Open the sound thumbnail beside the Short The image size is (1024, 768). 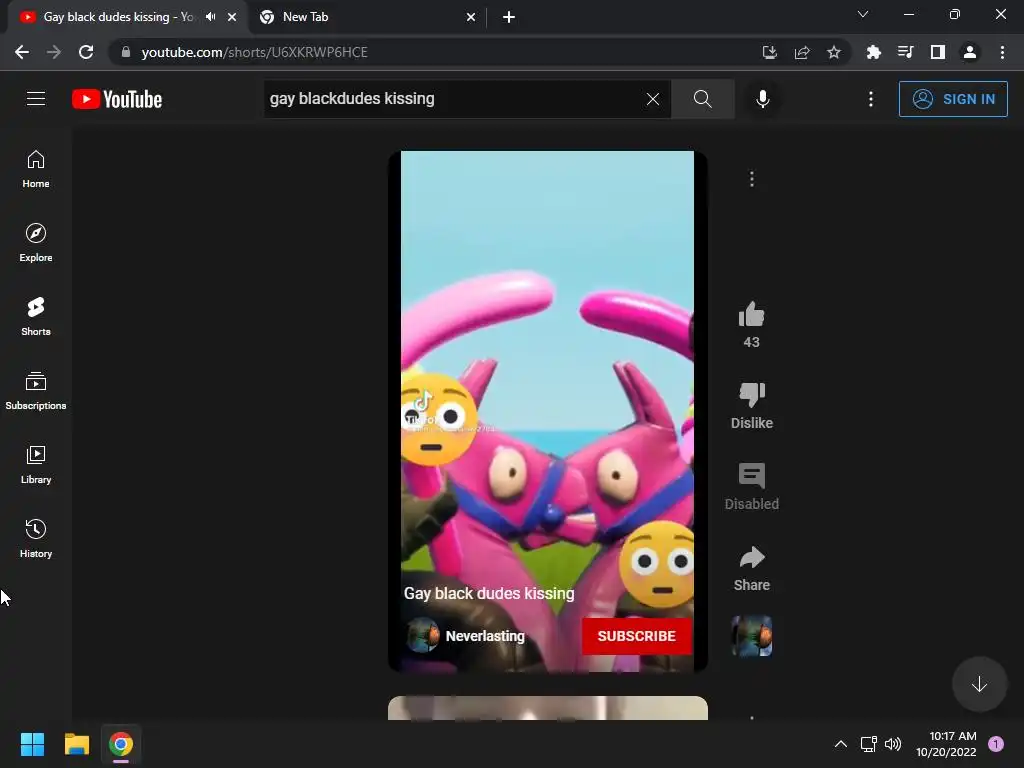click(x=752, y=635)
